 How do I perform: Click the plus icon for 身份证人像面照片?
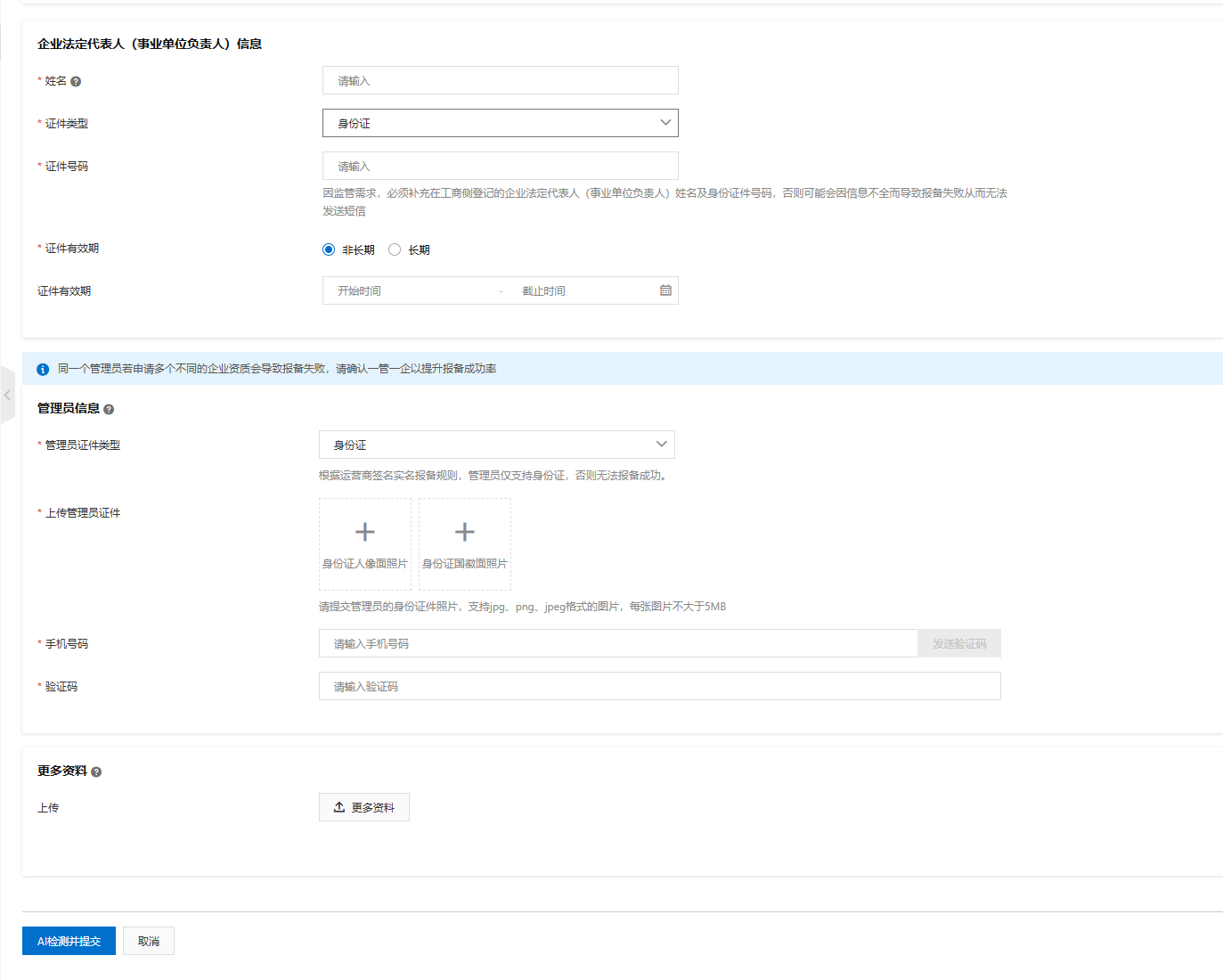[x=365, y=532]
